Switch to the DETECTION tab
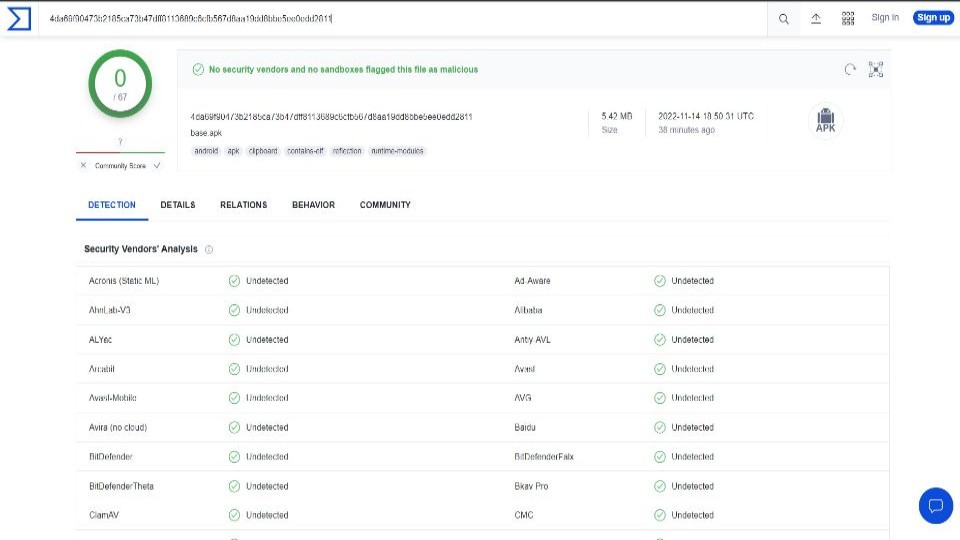 click(x=112, y=205)
